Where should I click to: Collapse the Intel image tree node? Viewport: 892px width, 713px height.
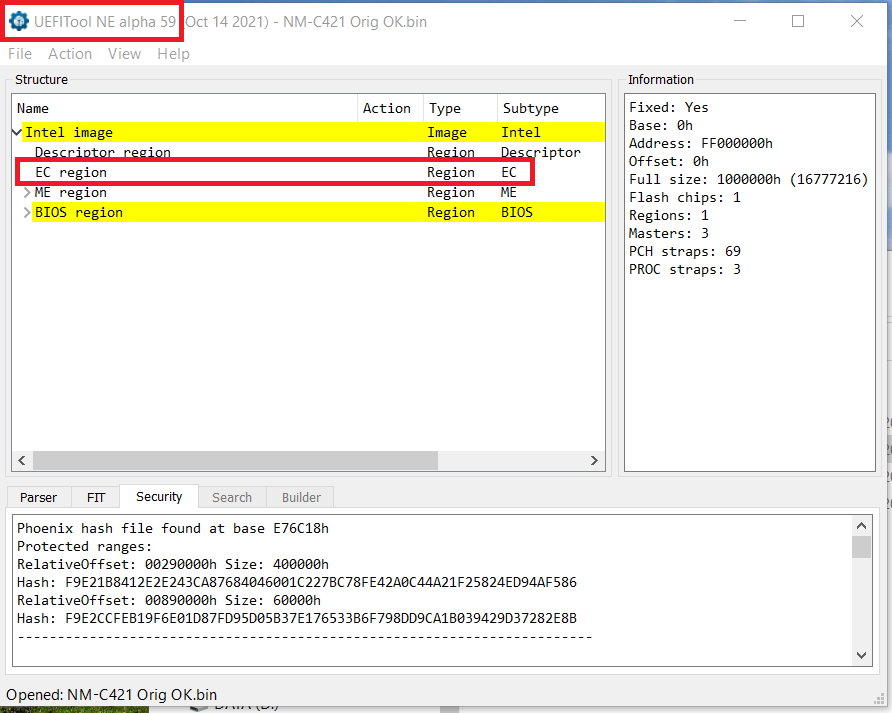pyautogui.click(x=17, y=133)
